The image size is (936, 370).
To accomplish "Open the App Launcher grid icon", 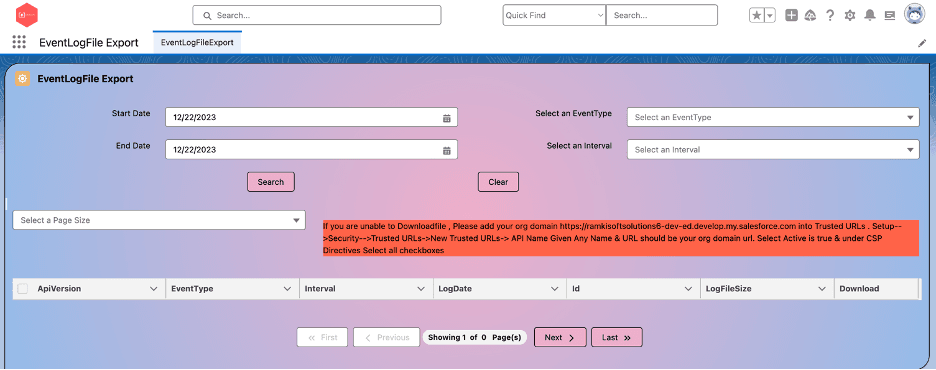I will tap(19, 42).
